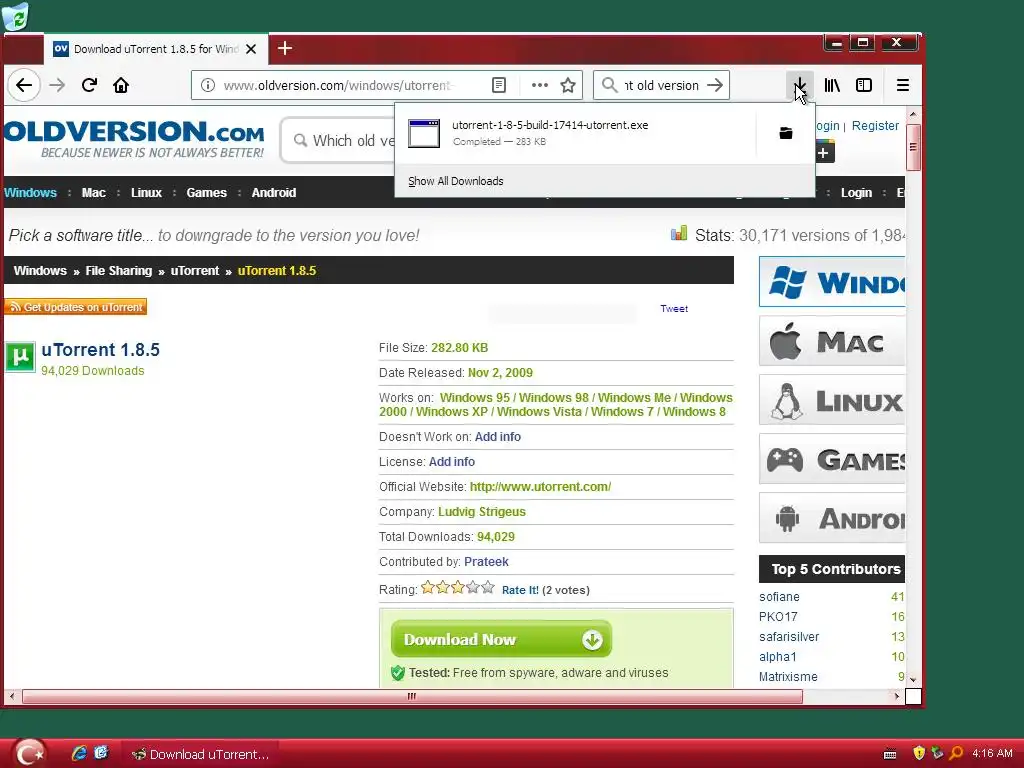Toggle the Downloads toolbar arrow icon

coord(799,85)
